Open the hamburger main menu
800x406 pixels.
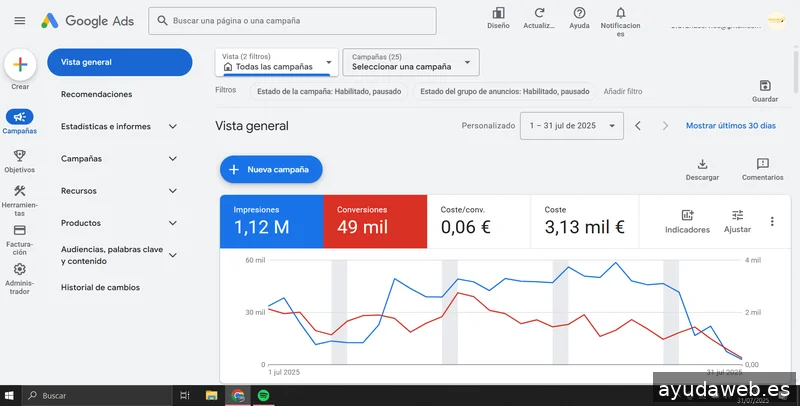(x=19, y=21)
